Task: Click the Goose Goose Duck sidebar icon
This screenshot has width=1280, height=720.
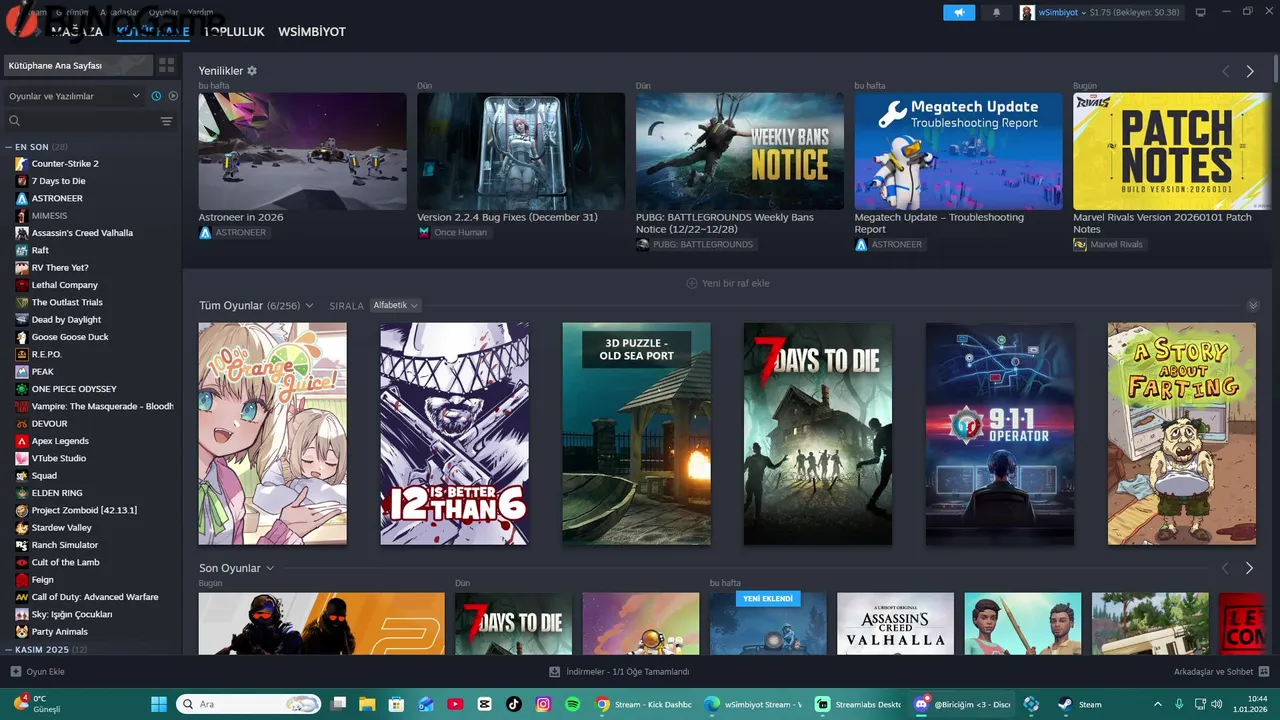Action: tap(22, 337)
